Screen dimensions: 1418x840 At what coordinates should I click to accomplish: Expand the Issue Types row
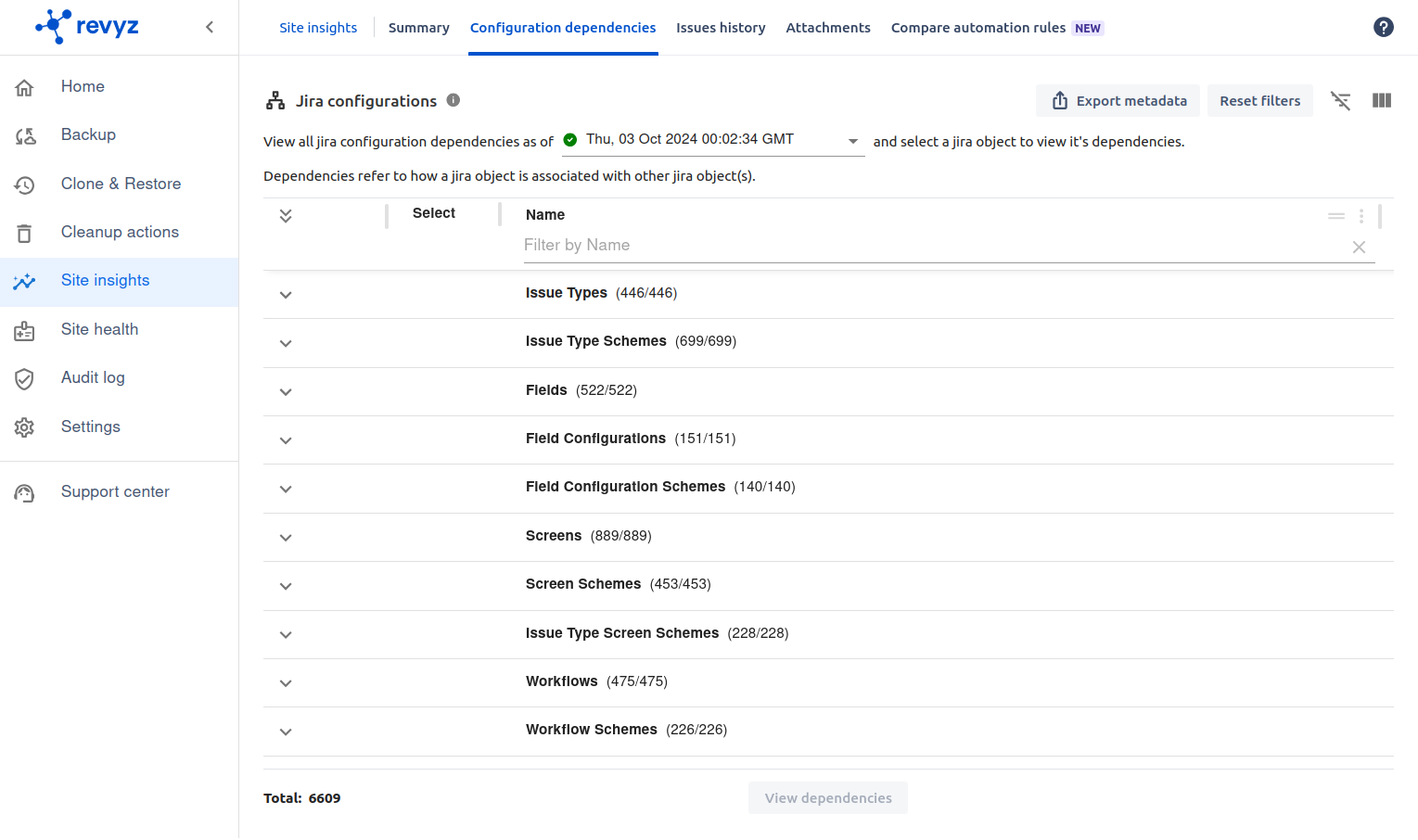pyautogui.click(x=286, y=295)
